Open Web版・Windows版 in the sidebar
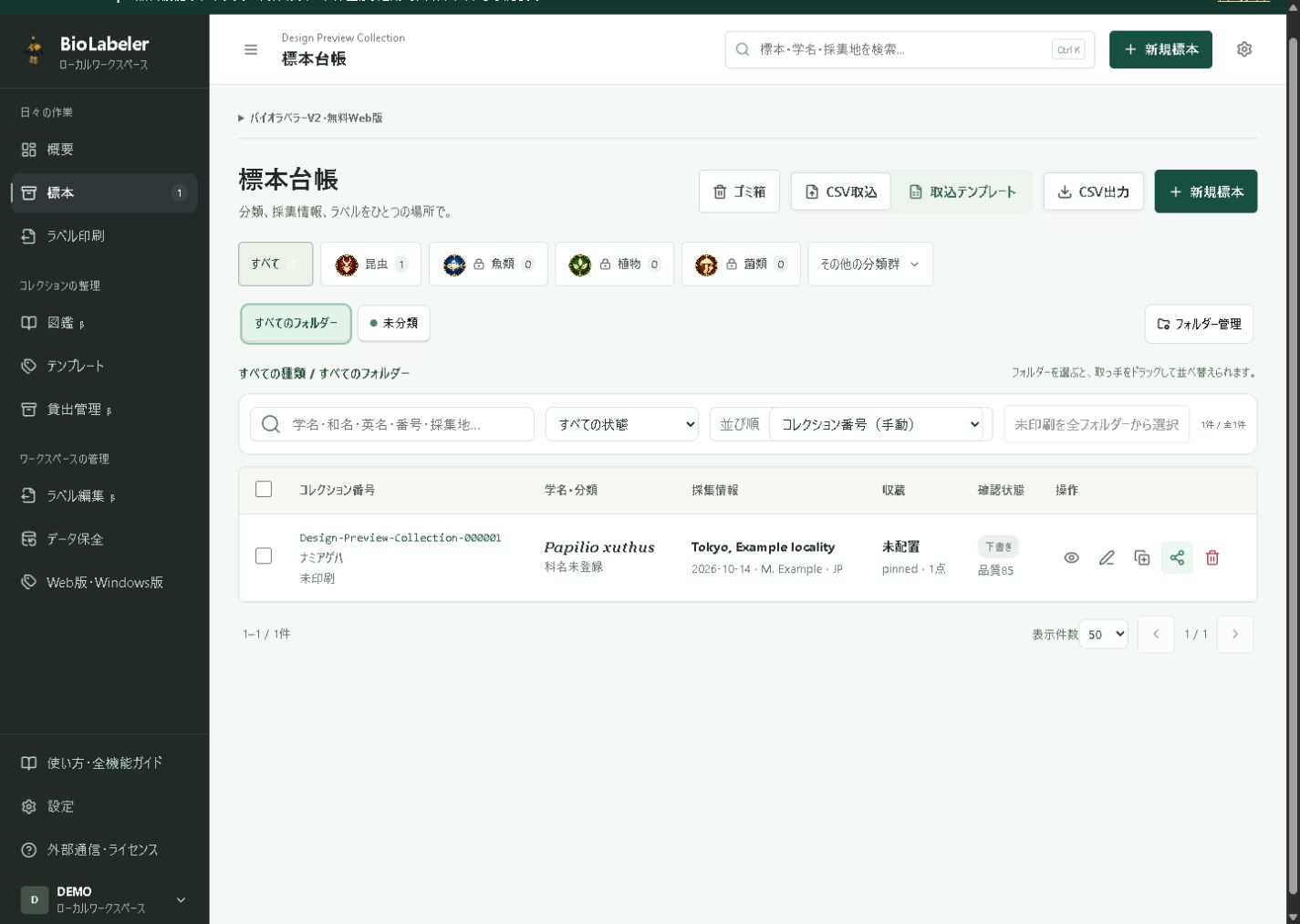This screenshot has height=924, width=1300. 104,582
